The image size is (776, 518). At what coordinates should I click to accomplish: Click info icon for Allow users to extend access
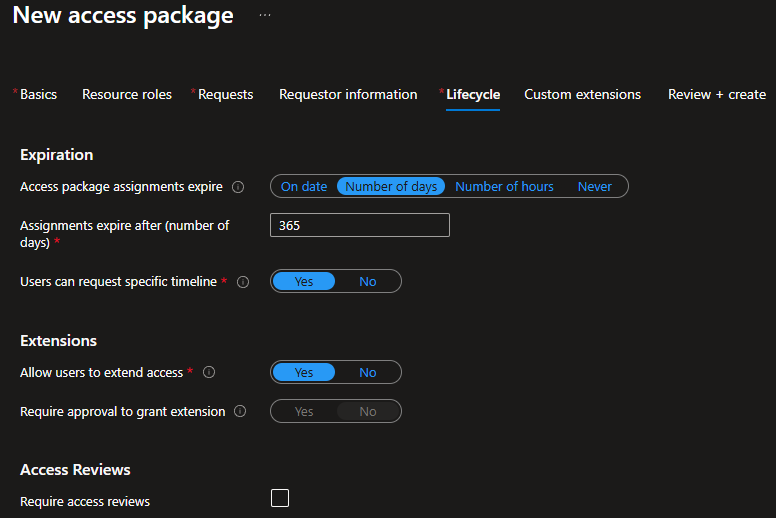[209, 372]
